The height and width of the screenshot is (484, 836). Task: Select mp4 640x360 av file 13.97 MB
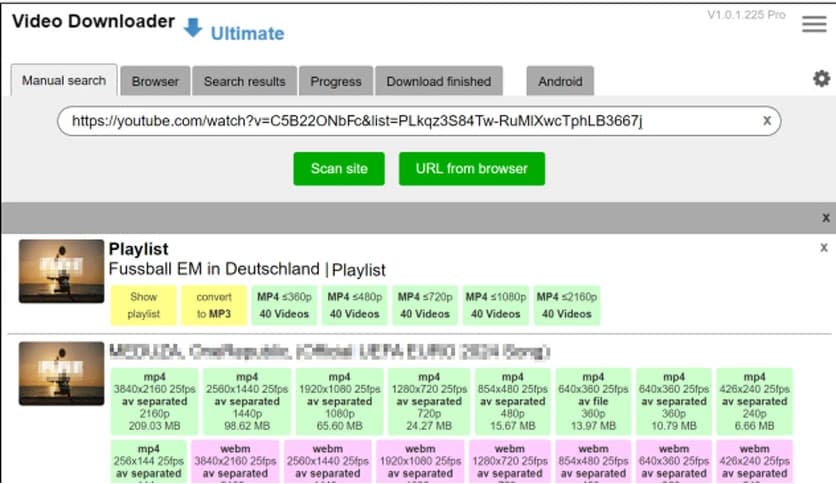(593, 401)
